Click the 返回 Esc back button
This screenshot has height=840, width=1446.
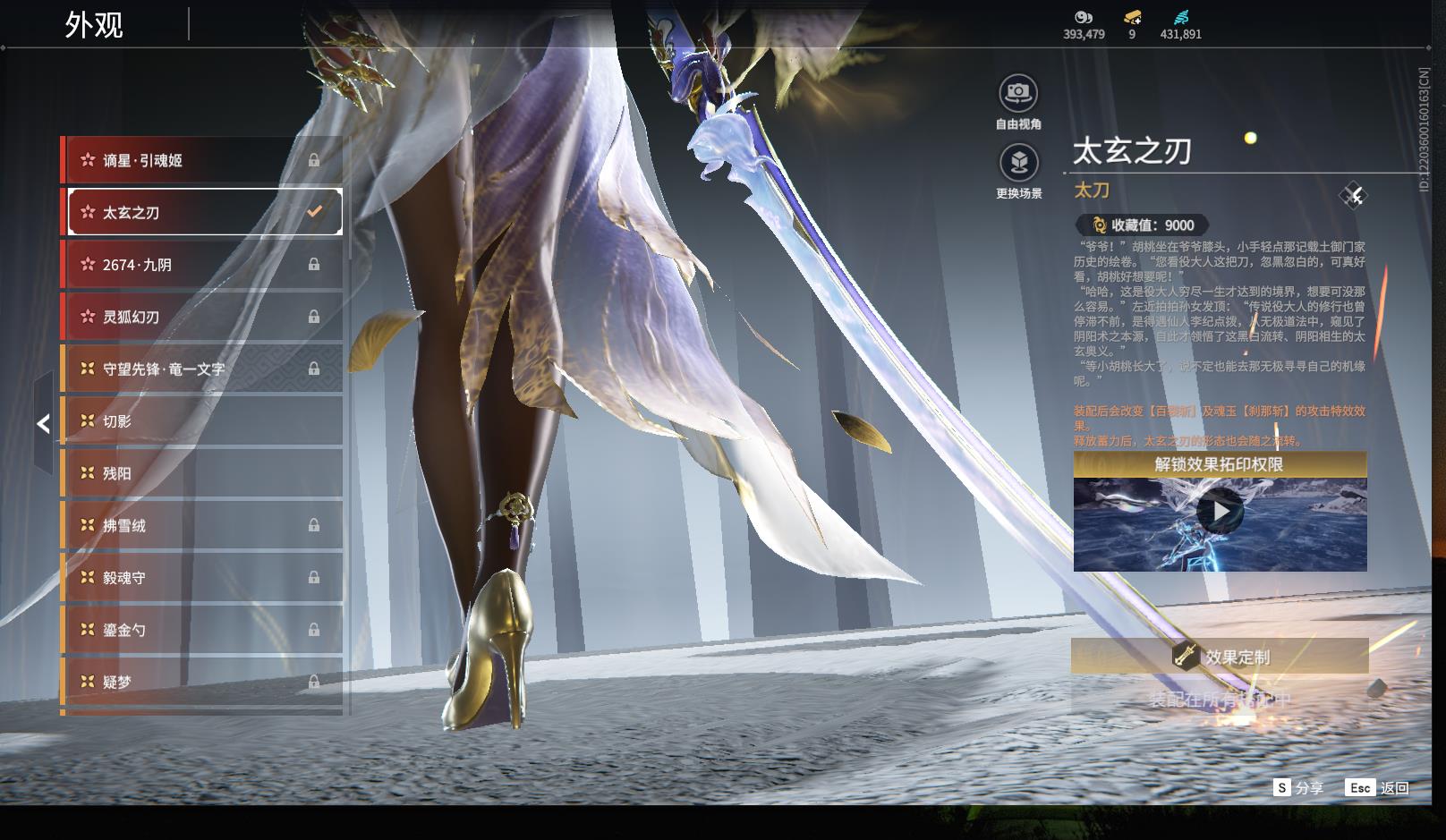[1377, 788]
